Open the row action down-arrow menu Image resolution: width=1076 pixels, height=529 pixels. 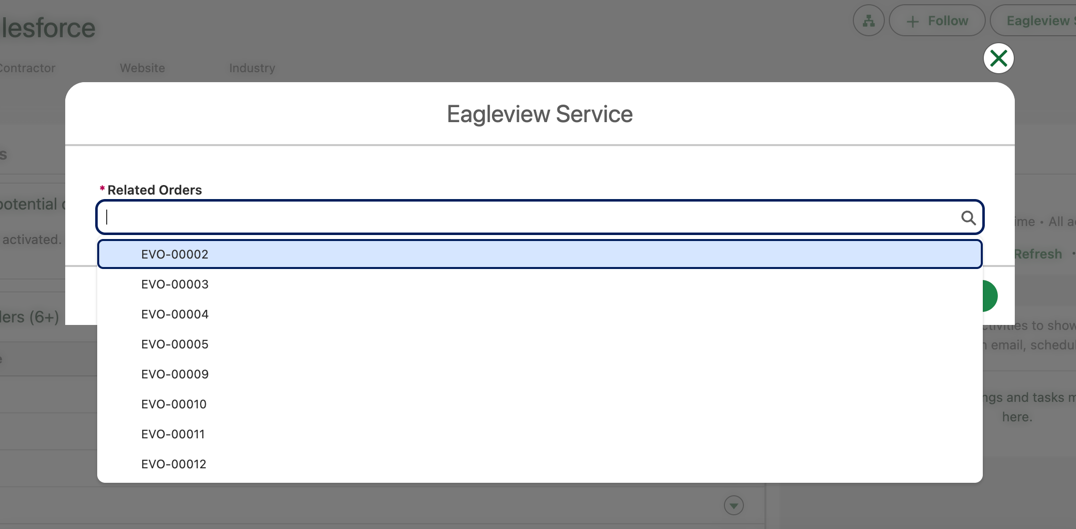[734, 505]
